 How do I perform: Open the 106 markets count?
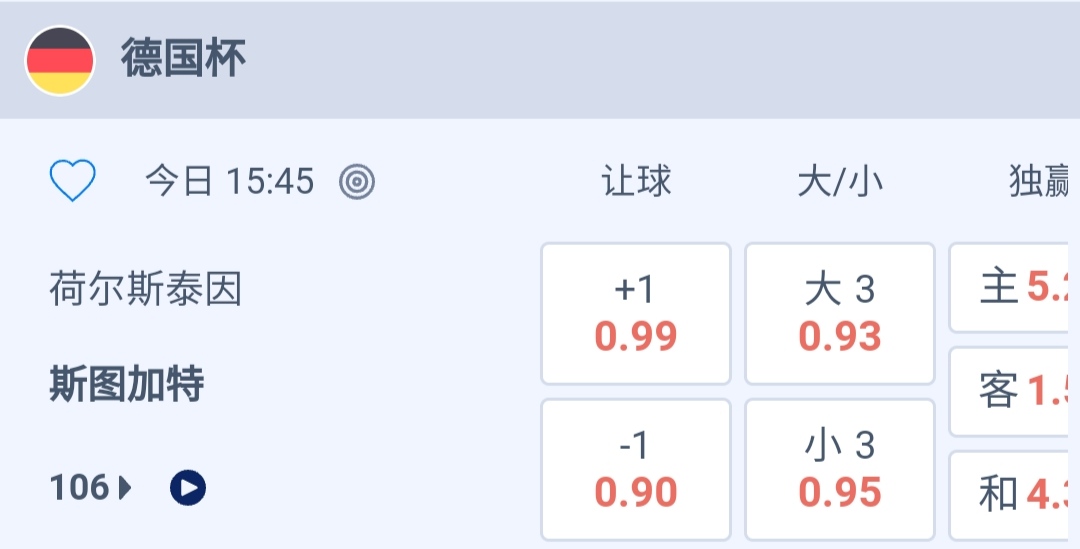click(80, 488)
